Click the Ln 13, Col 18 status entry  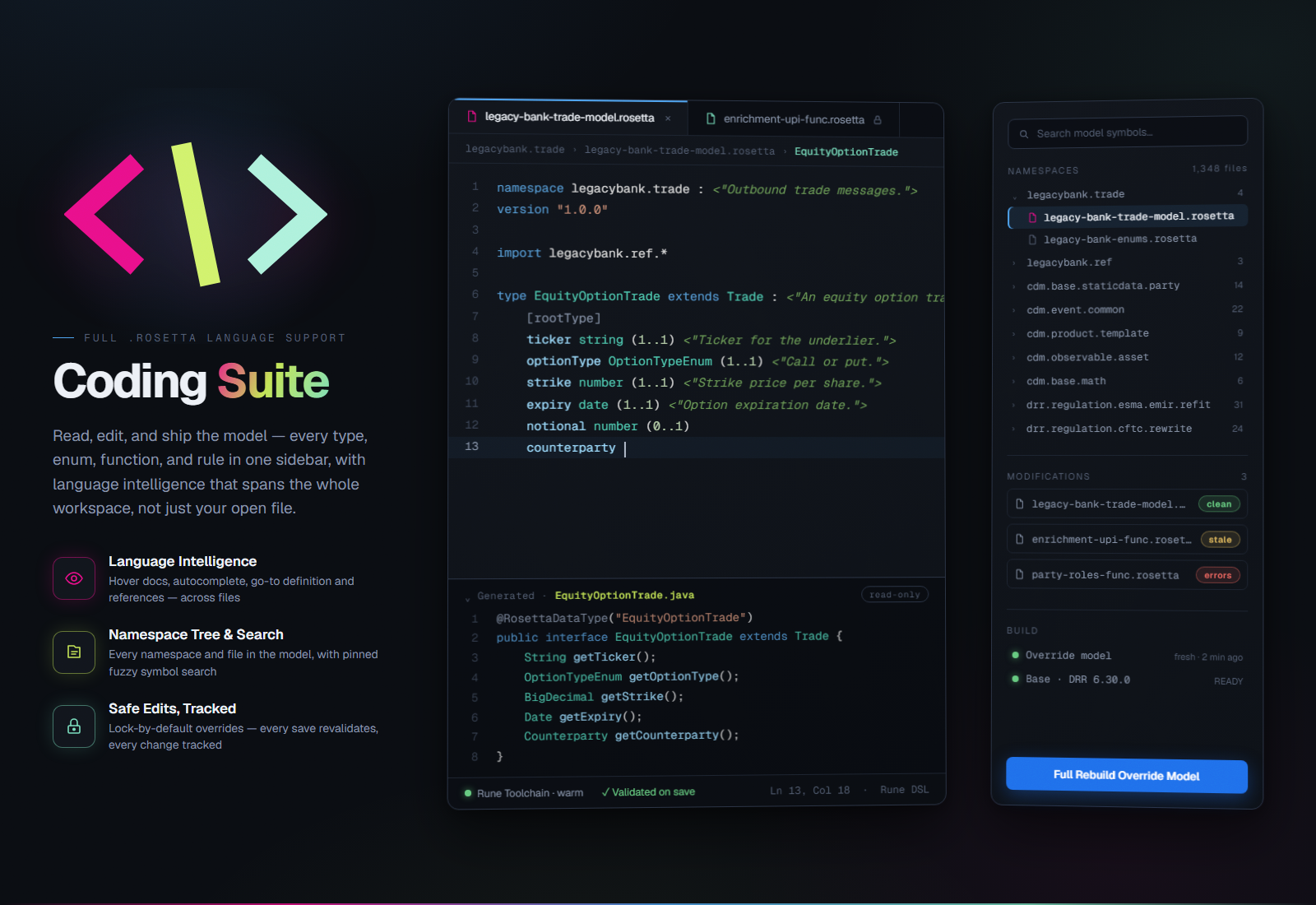(809, 791)
